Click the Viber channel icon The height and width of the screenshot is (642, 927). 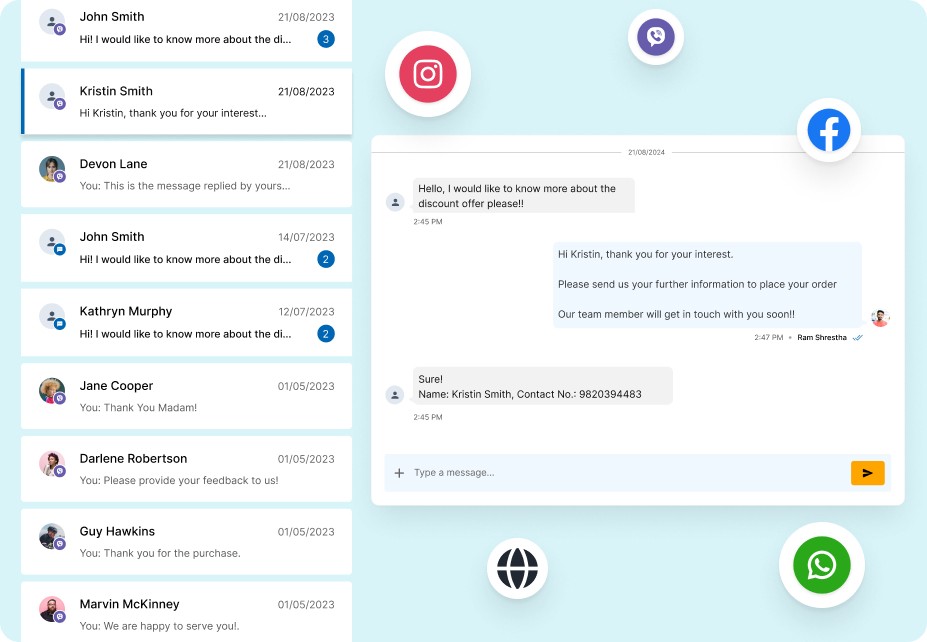click(656, 37)
